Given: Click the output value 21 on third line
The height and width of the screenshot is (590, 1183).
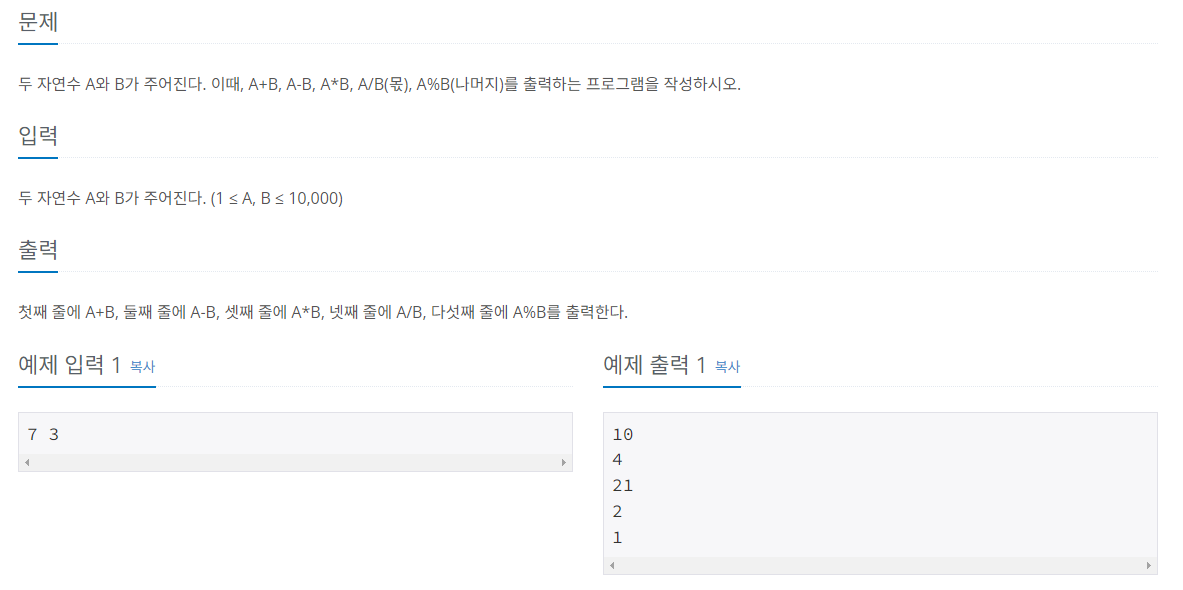Looking at the screenshot, I should 623,485.
